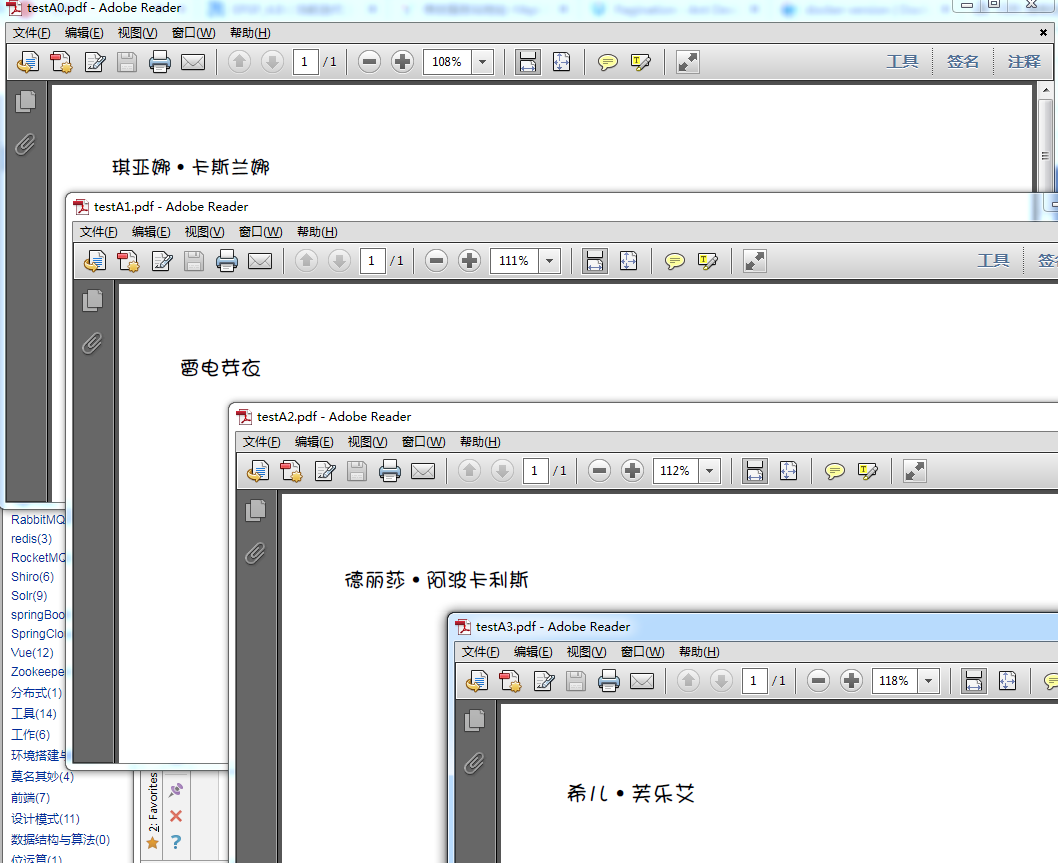This screenshot has width=1058, height=863.
Task: Click Zoom in plus in testA0.pdf window
Action: click(x=402, y=62)
